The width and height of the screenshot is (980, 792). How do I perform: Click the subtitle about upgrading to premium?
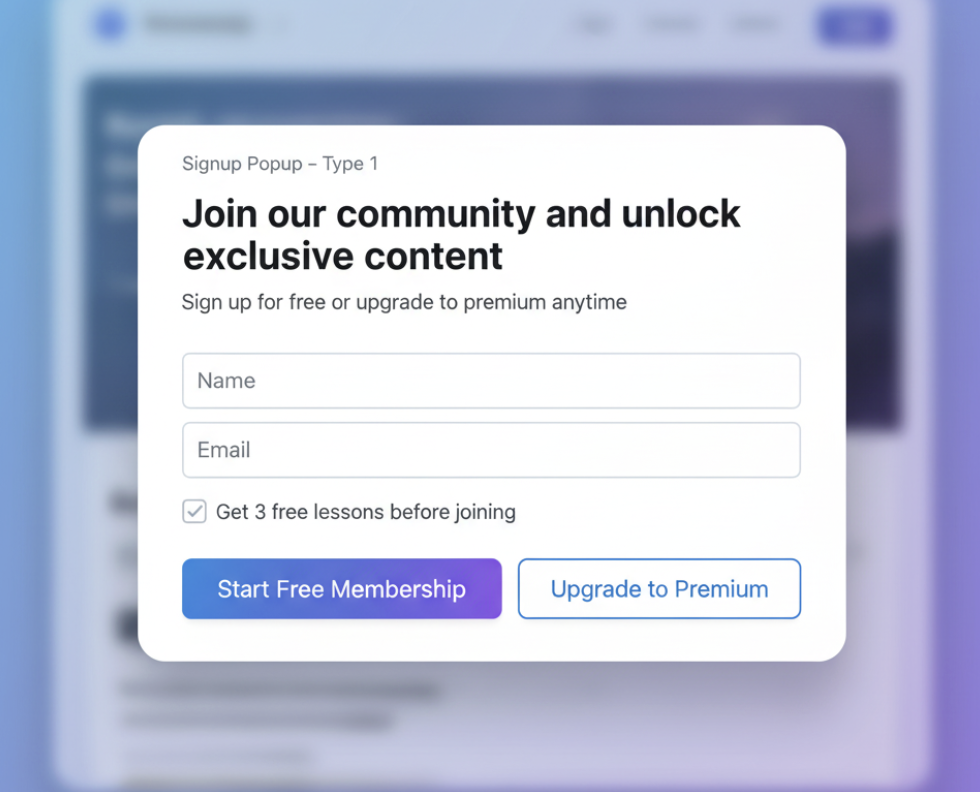404,302
